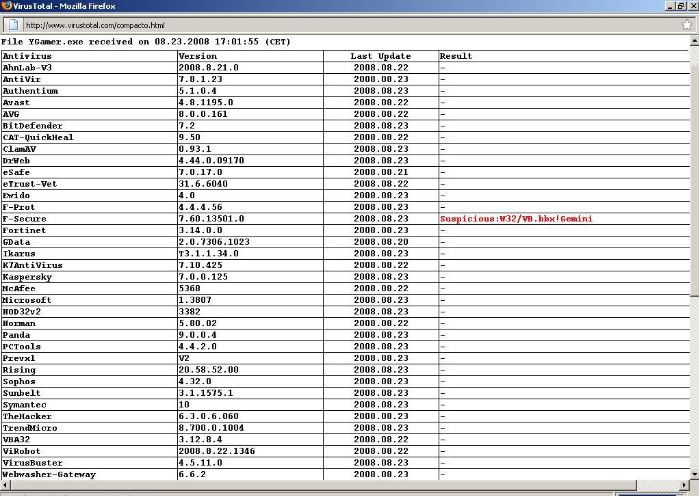Select the Microsoft antivirus name

tap(27, 300)
